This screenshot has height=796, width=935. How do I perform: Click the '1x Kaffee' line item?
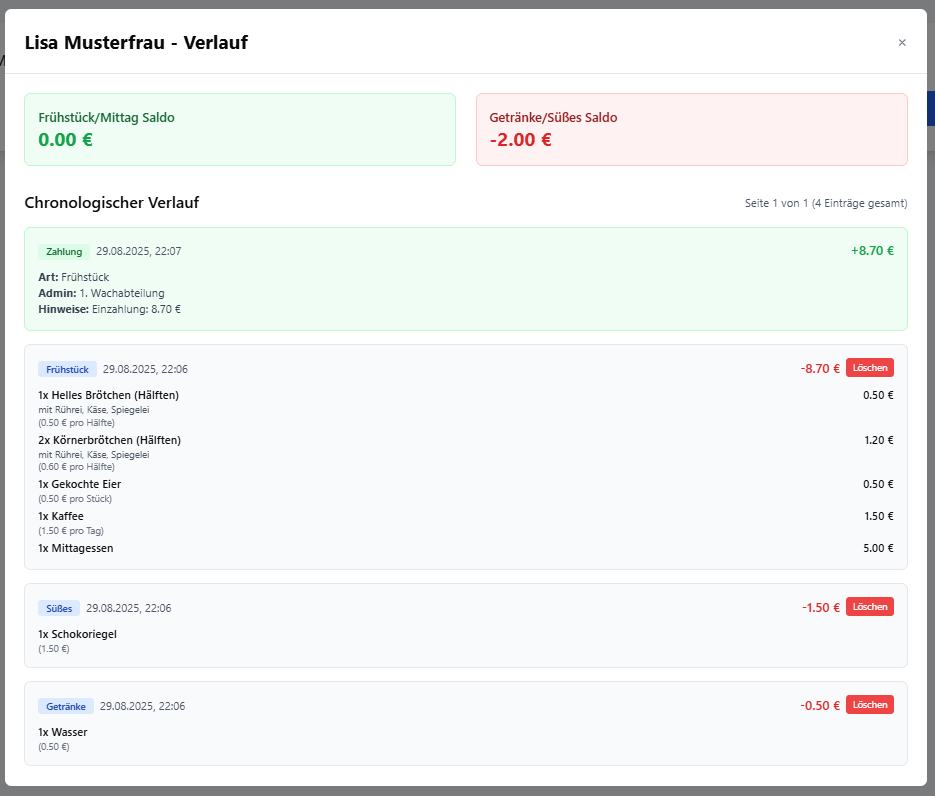(61, 516)
